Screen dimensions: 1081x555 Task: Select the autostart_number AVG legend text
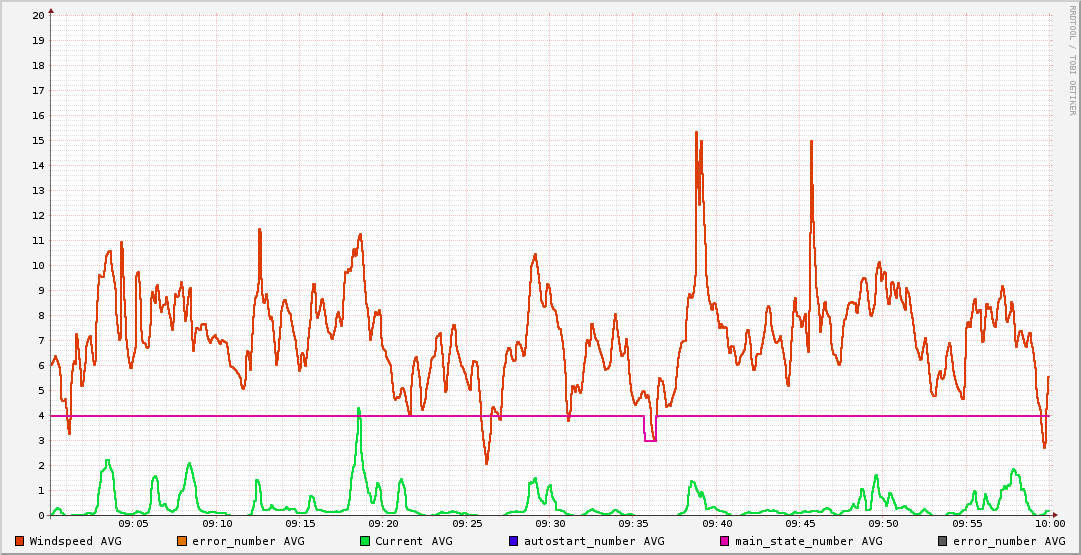click(594, 541)
